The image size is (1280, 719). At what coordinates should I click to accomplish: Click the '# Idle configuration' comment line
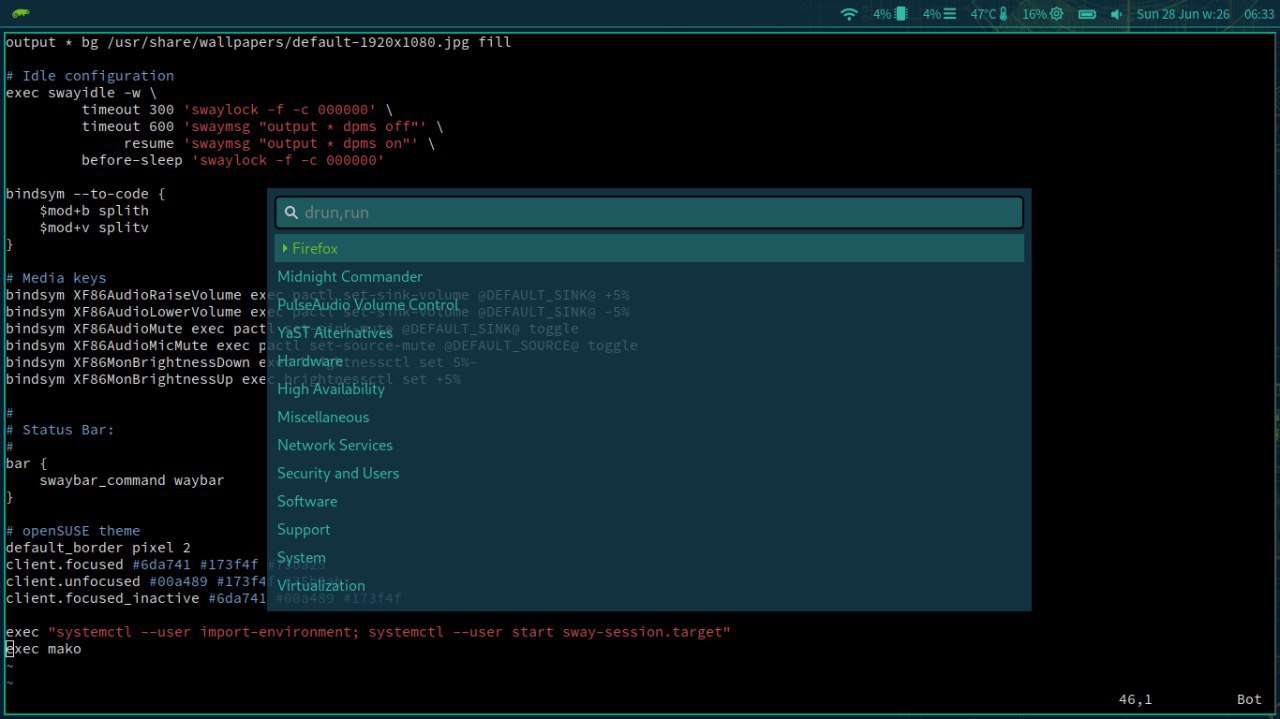tap(90, 76)
